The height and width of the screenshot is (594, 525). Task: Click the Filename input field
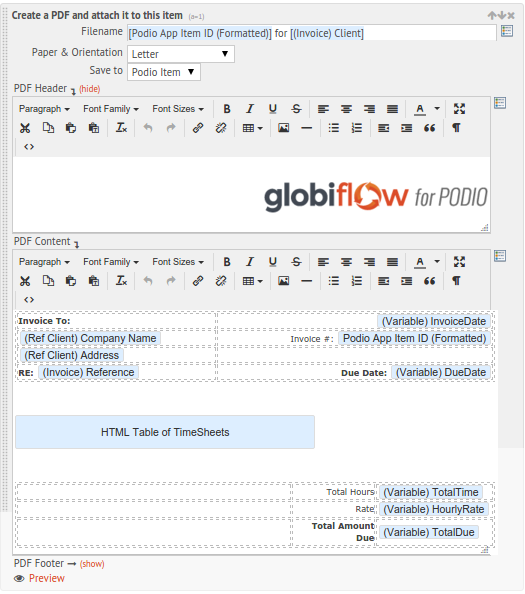click(312, 33)
